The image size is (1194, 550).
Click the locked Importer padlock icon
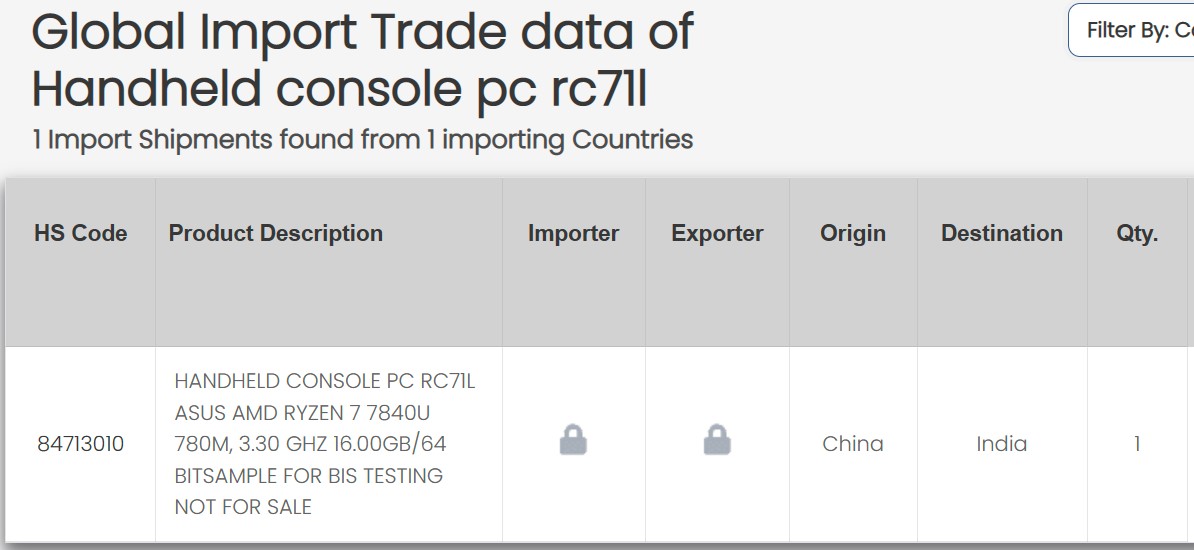(x=573, y=440)
